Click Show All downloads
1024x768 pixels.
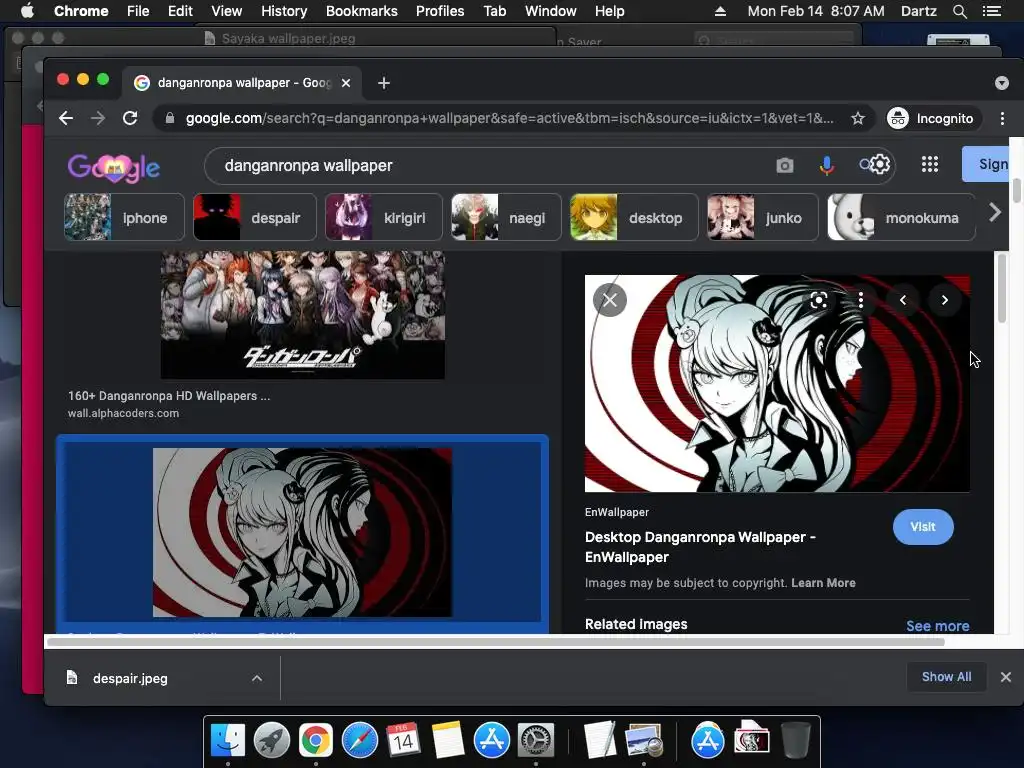coord(946,677)
